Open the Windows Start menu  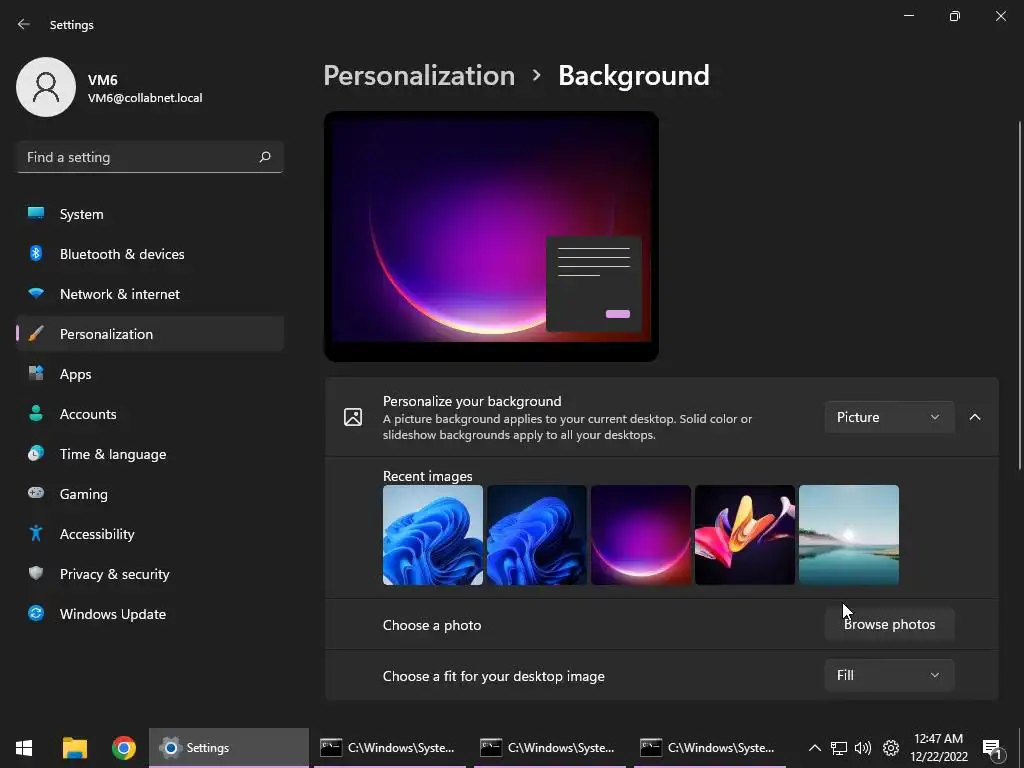[24, 748]
